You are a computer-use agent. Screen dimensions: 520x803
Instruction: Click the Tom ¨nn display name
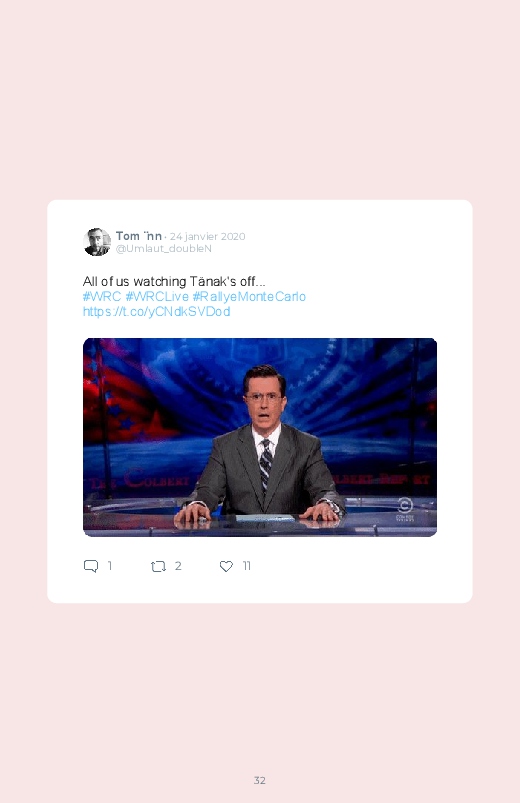click(139, 236)
